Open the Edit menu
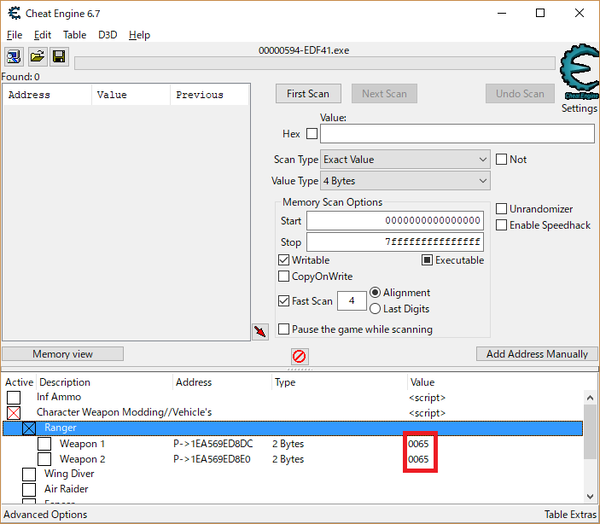The image size is (600, 524). click(42, 35)
